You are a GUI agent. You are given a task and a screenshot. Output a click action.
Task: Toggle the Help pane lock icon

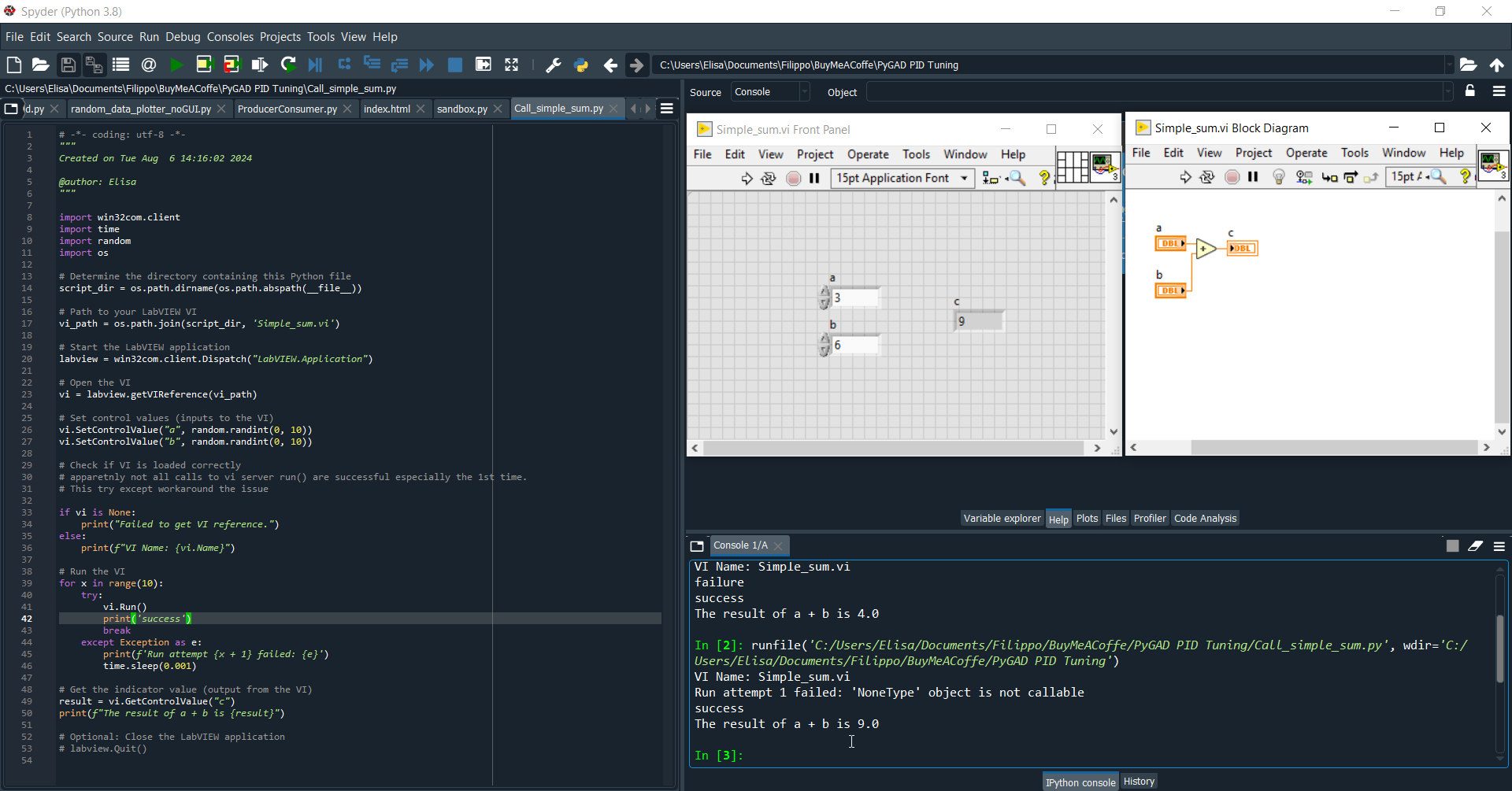1469,91
